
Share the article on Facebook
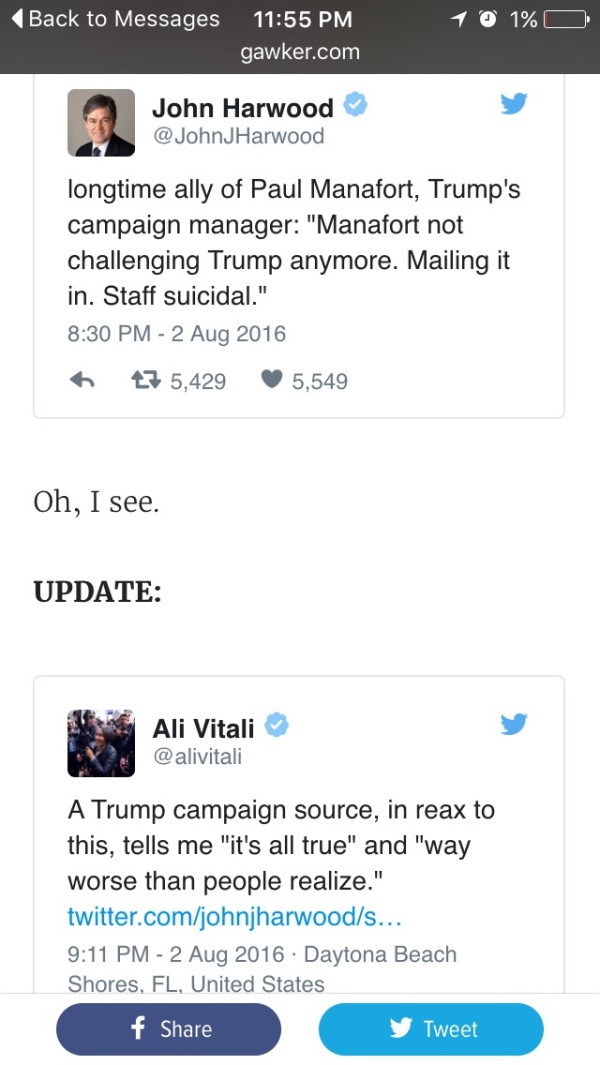pos(168,1029)
